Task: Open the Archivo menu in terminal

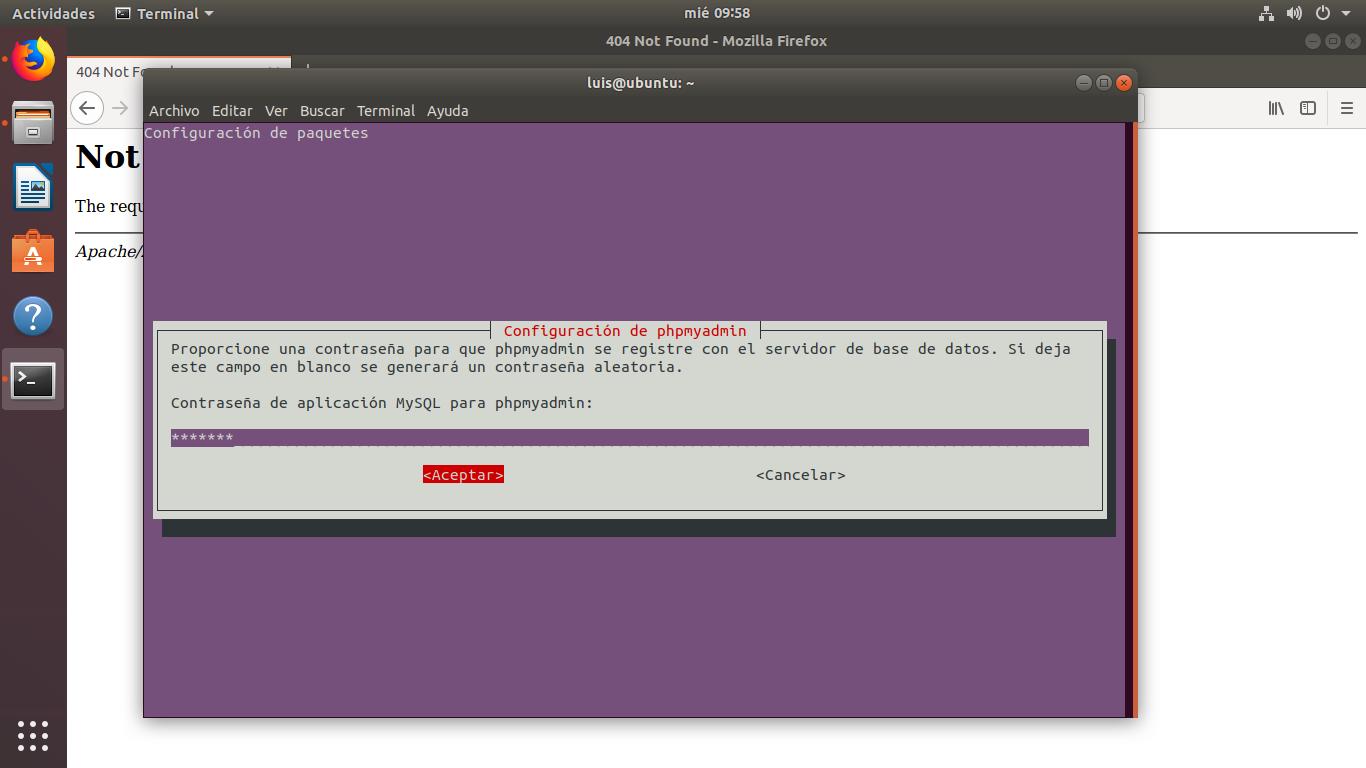Action: point(174,111)
